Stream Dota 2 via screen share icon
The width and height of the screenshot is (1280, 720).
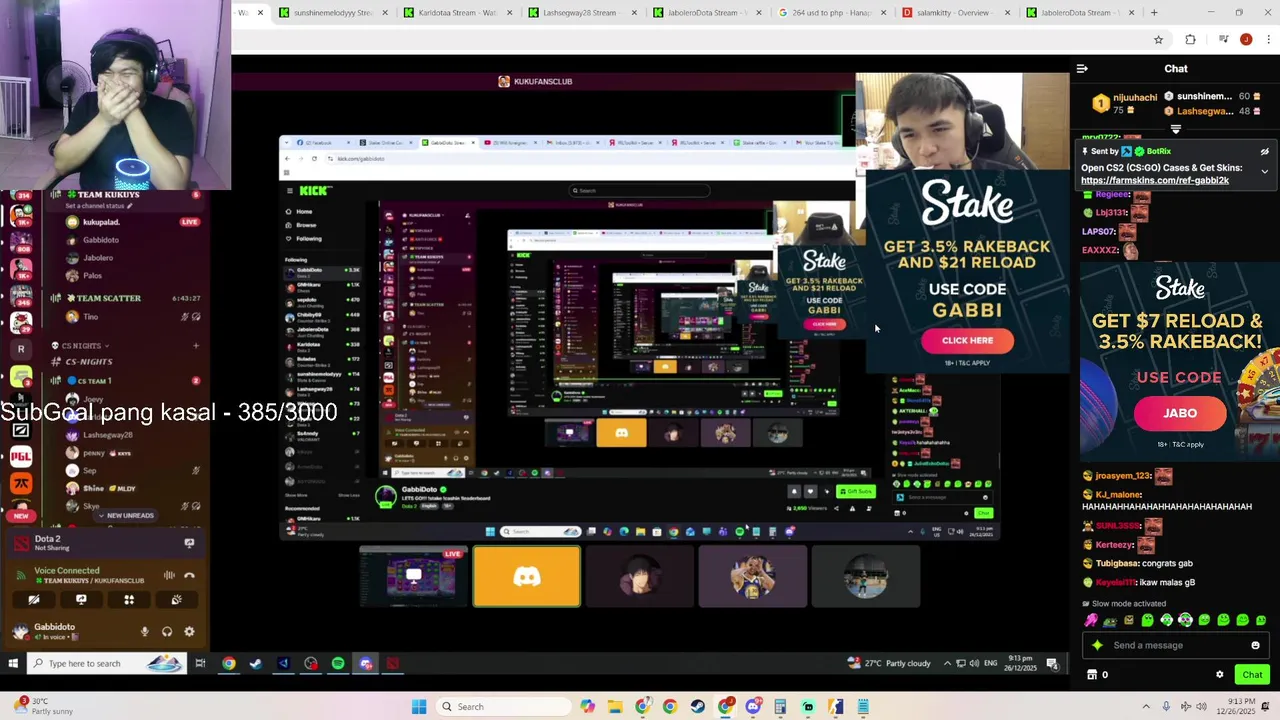pos(189,543)
